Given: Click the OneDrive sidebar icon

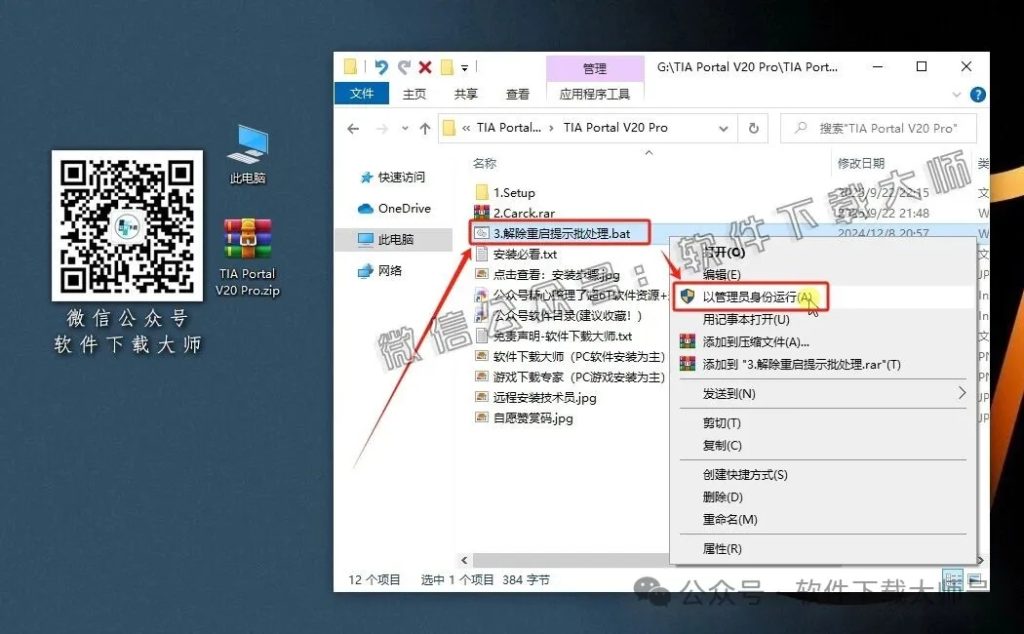Looking at the screenshot, I should [x=366, y=208].
